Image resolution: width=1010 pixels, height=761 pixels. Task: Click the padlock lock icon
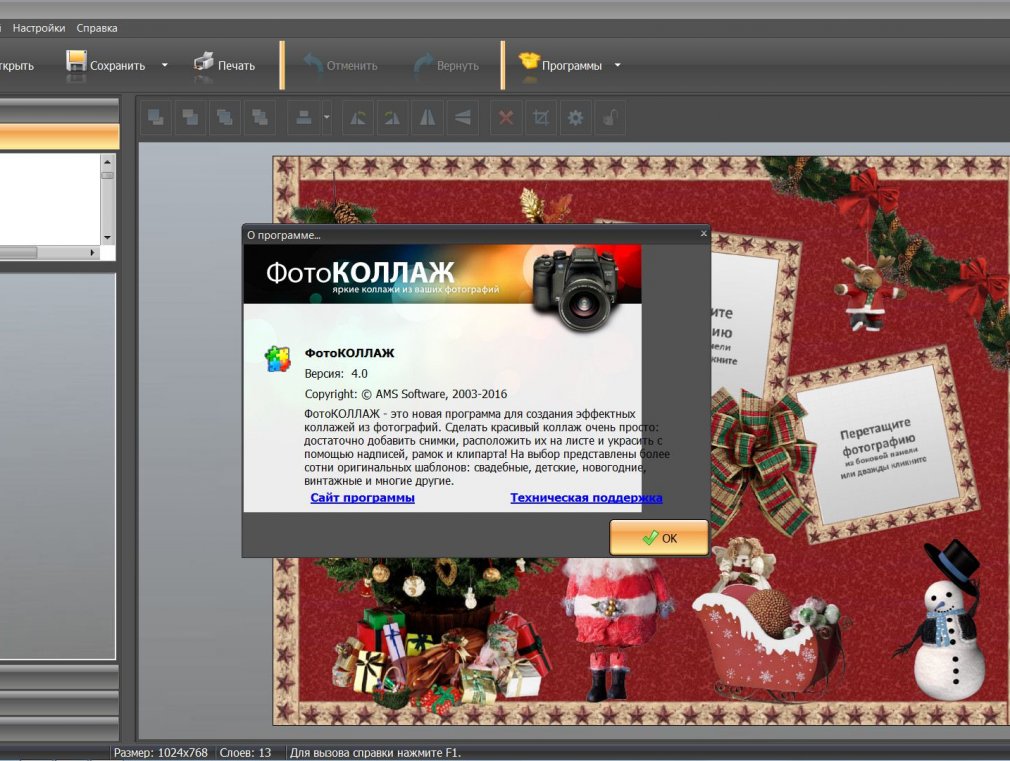[610, 118]
